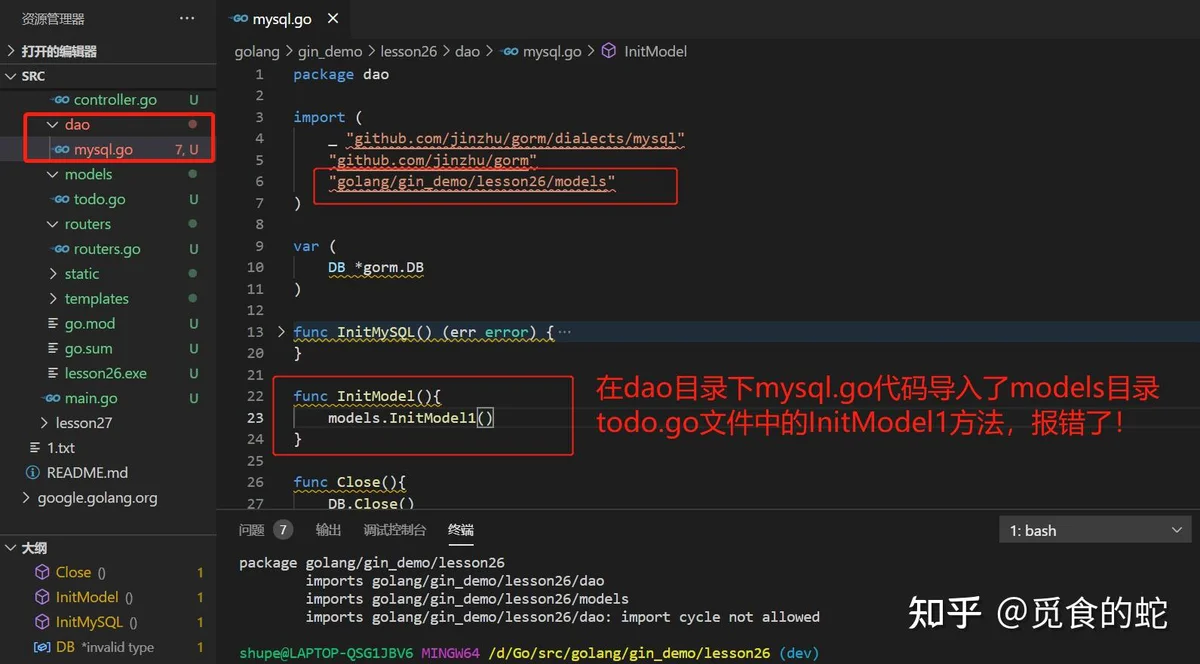Open controller.go in the file tree
Image resolution: width=1200 pixels, height=664 pixels.
tap(115, 100)
